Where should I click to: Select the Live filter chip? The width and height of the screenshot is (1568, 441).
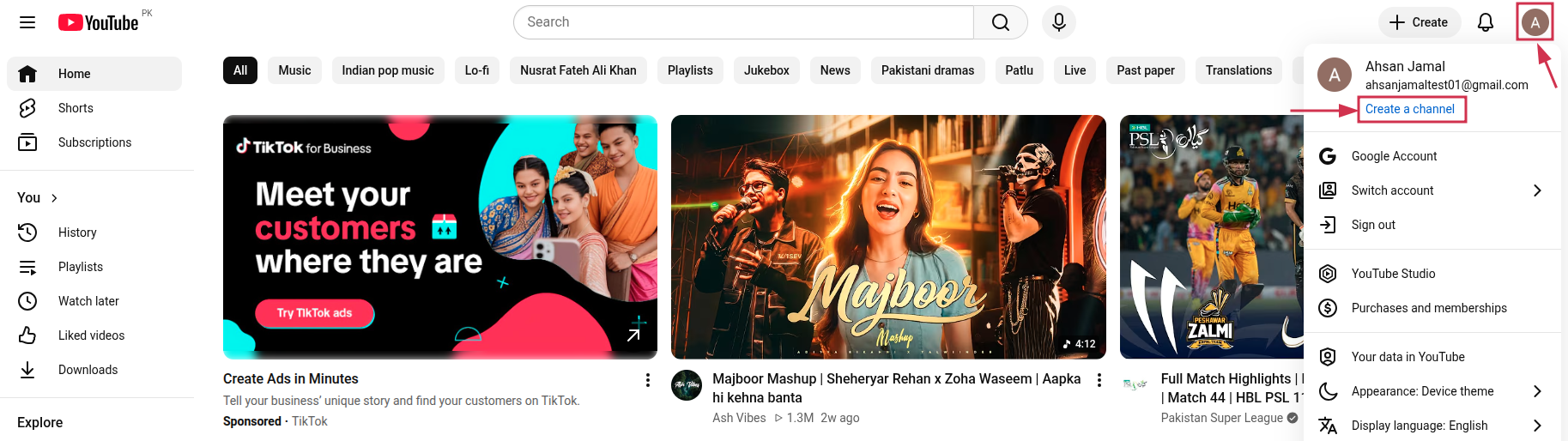pyautogui.click(x=1075, y=70)
